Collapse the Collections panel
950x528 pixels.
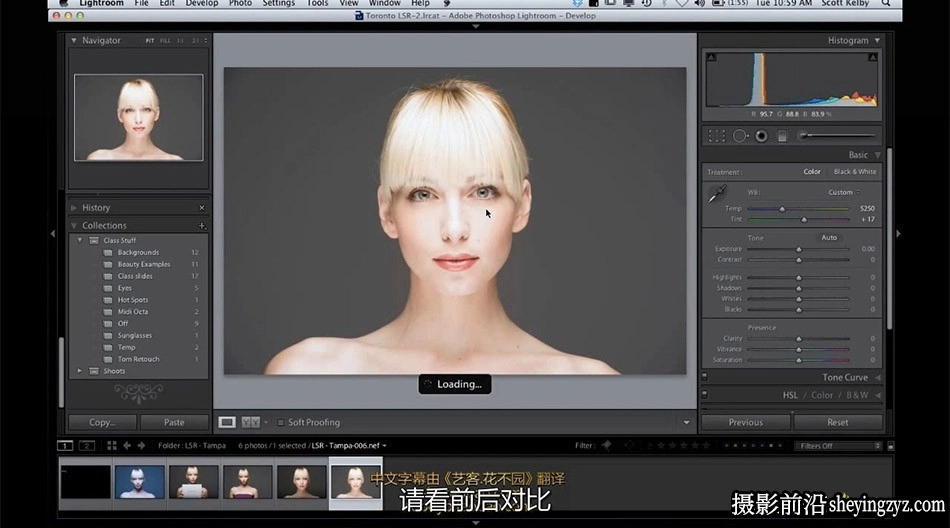(74, 226)
